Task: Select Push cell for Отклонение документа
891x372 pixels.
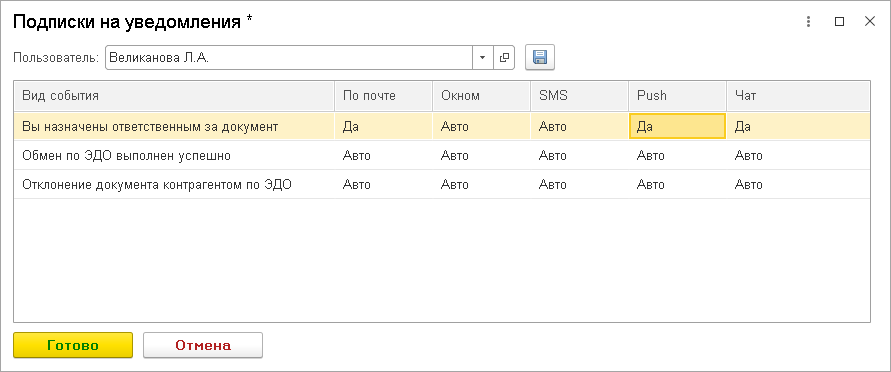Action: pyautogui.click(x=677, y=185)
